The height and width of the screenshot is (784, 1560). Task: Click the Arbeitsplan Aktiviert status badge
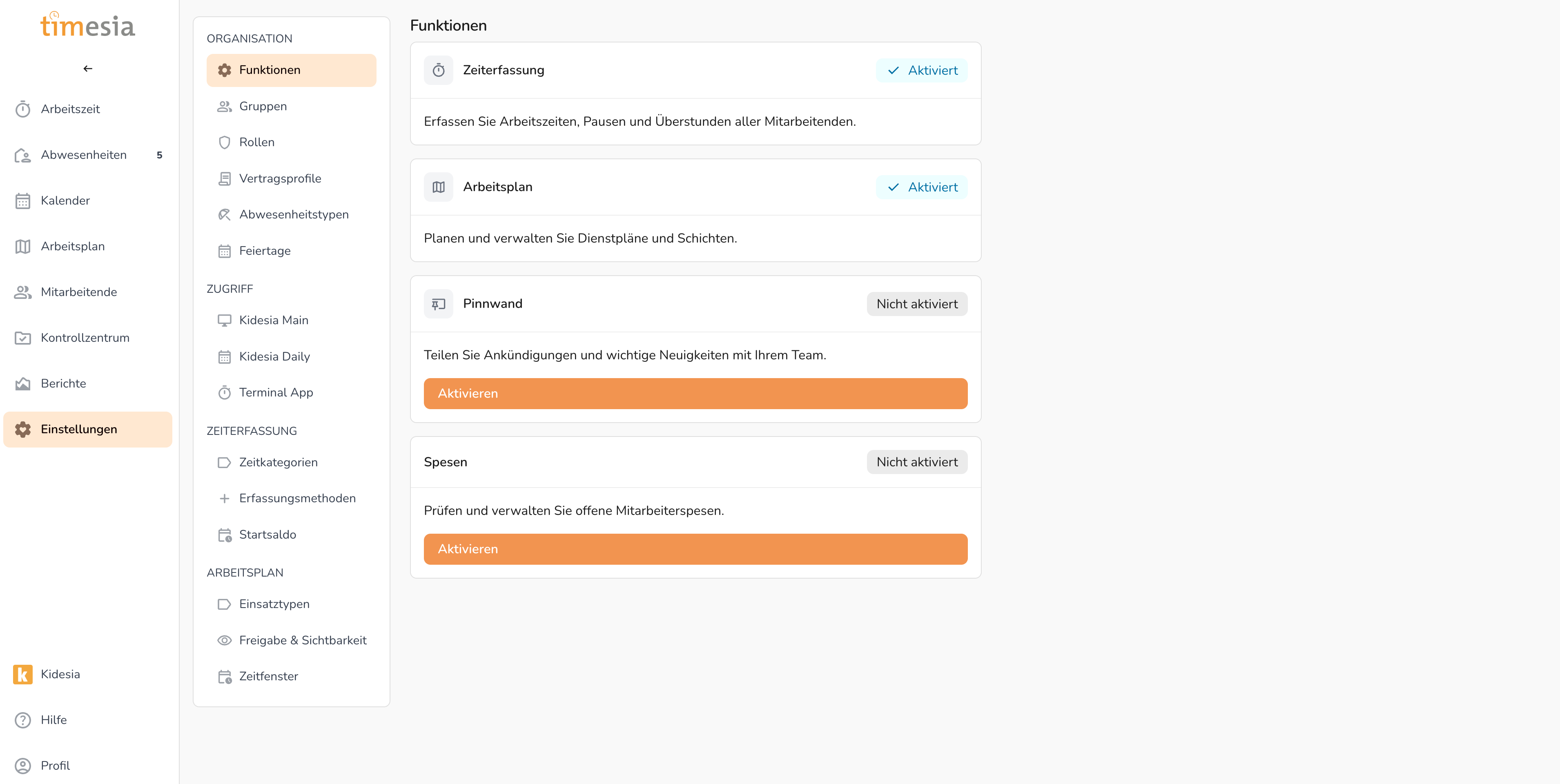tap(921, 187)
